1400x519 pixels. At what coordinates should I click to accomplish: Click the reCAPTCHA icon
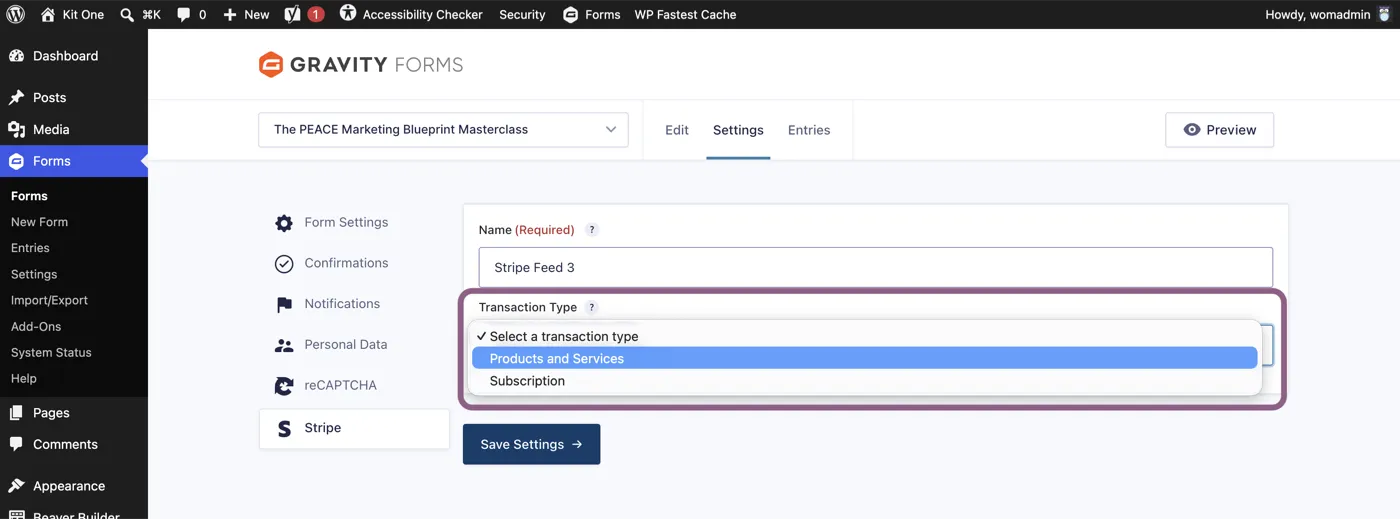[x=284, y=386]
